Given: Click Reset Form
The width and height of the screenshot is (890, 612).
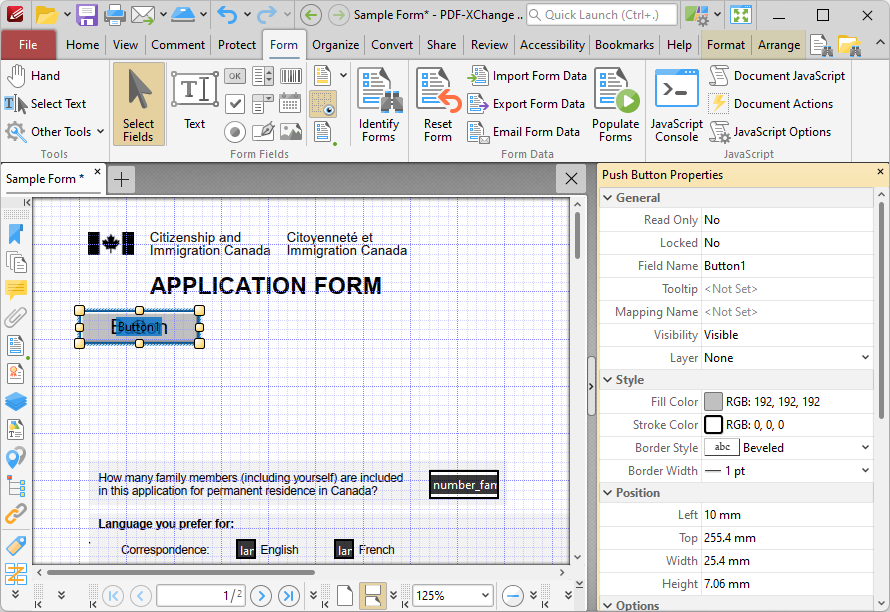Looking at the screenshot, I should [x=438, y=104].
